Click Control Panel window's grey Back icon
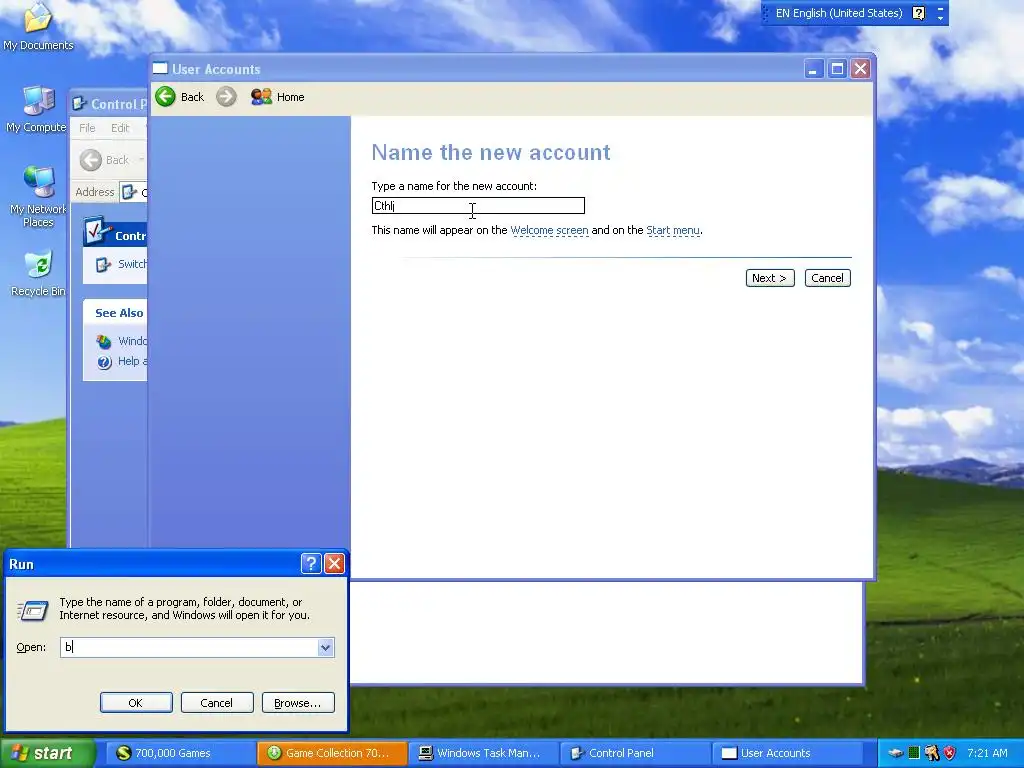 [91, 160]
